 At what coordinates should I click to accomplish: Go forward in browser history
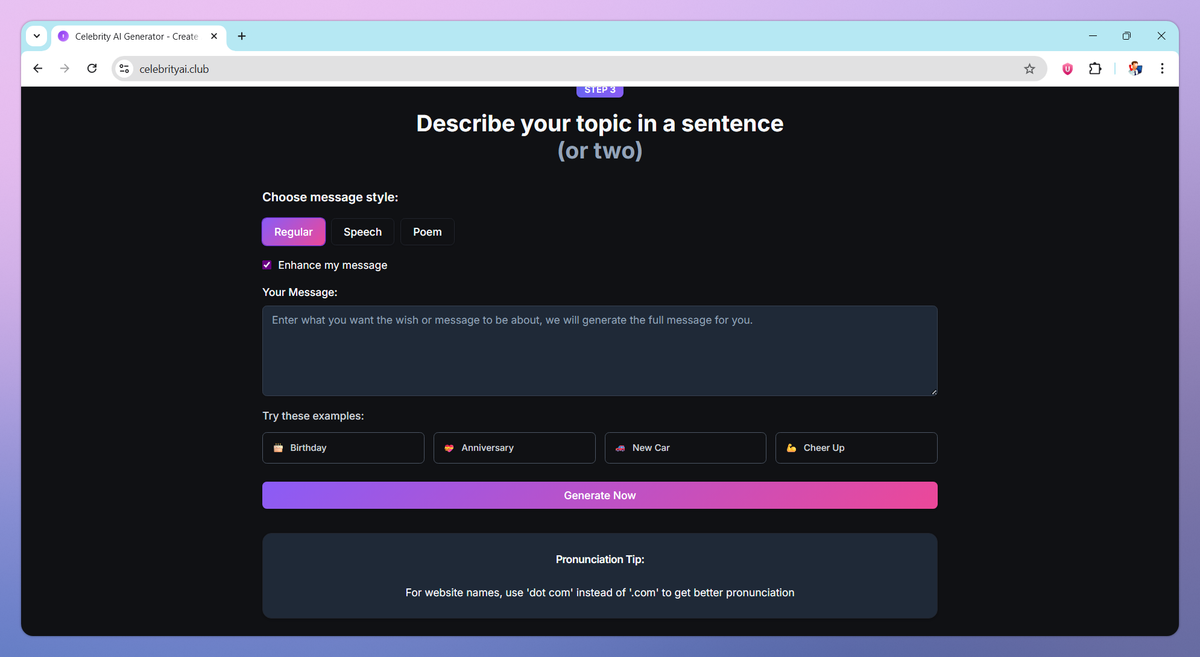pyautogui.click(x=65, y=69)
